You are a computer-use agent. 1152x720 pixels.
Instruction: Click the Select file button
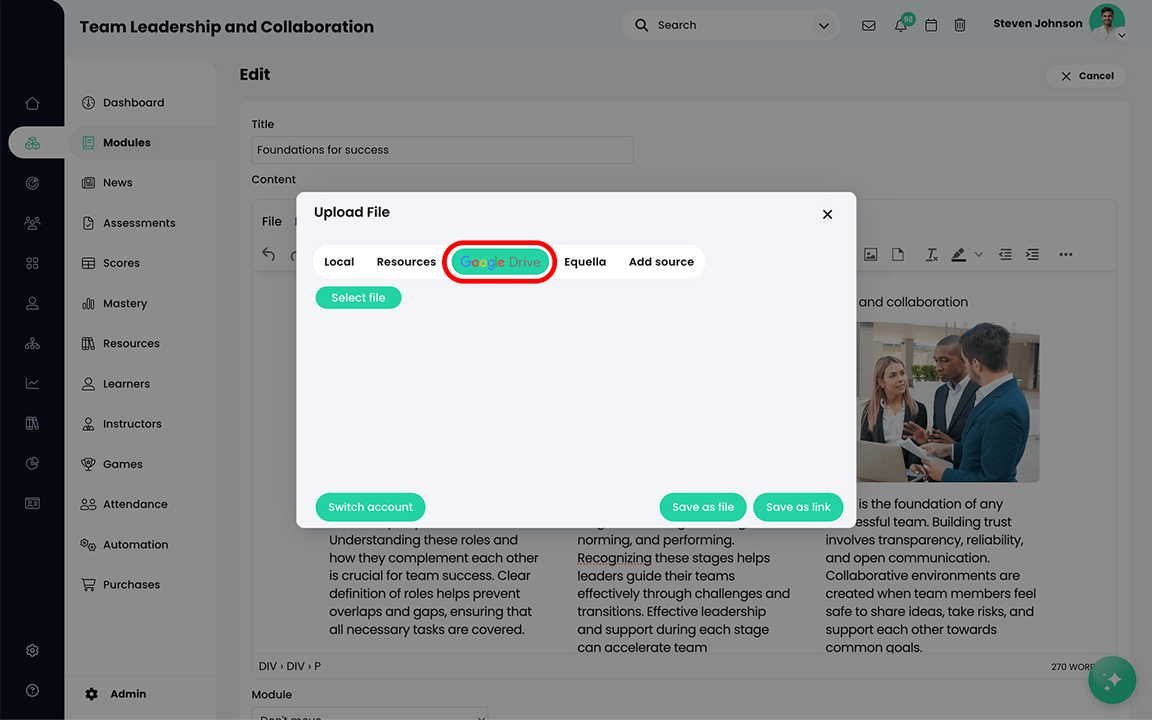pos(358,297)
